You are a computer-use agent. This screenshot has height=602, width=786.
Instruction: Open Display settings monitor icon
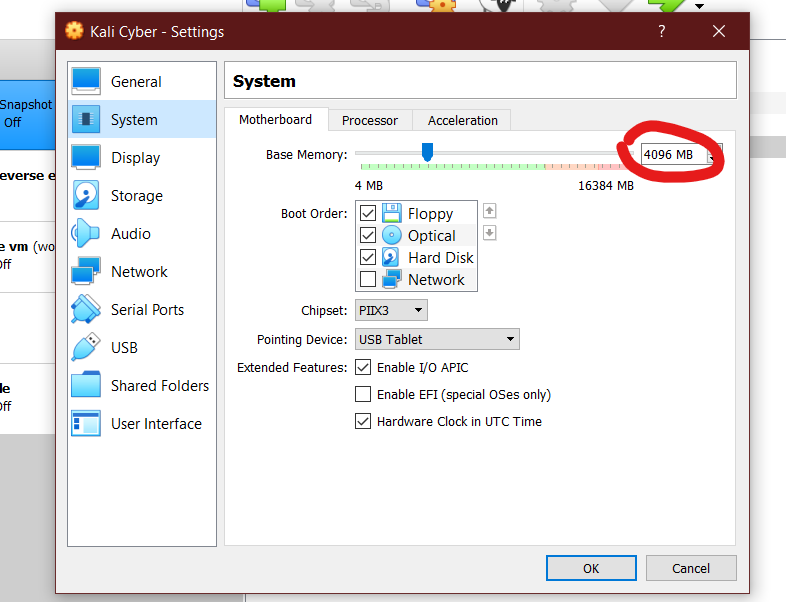point(86,157)
